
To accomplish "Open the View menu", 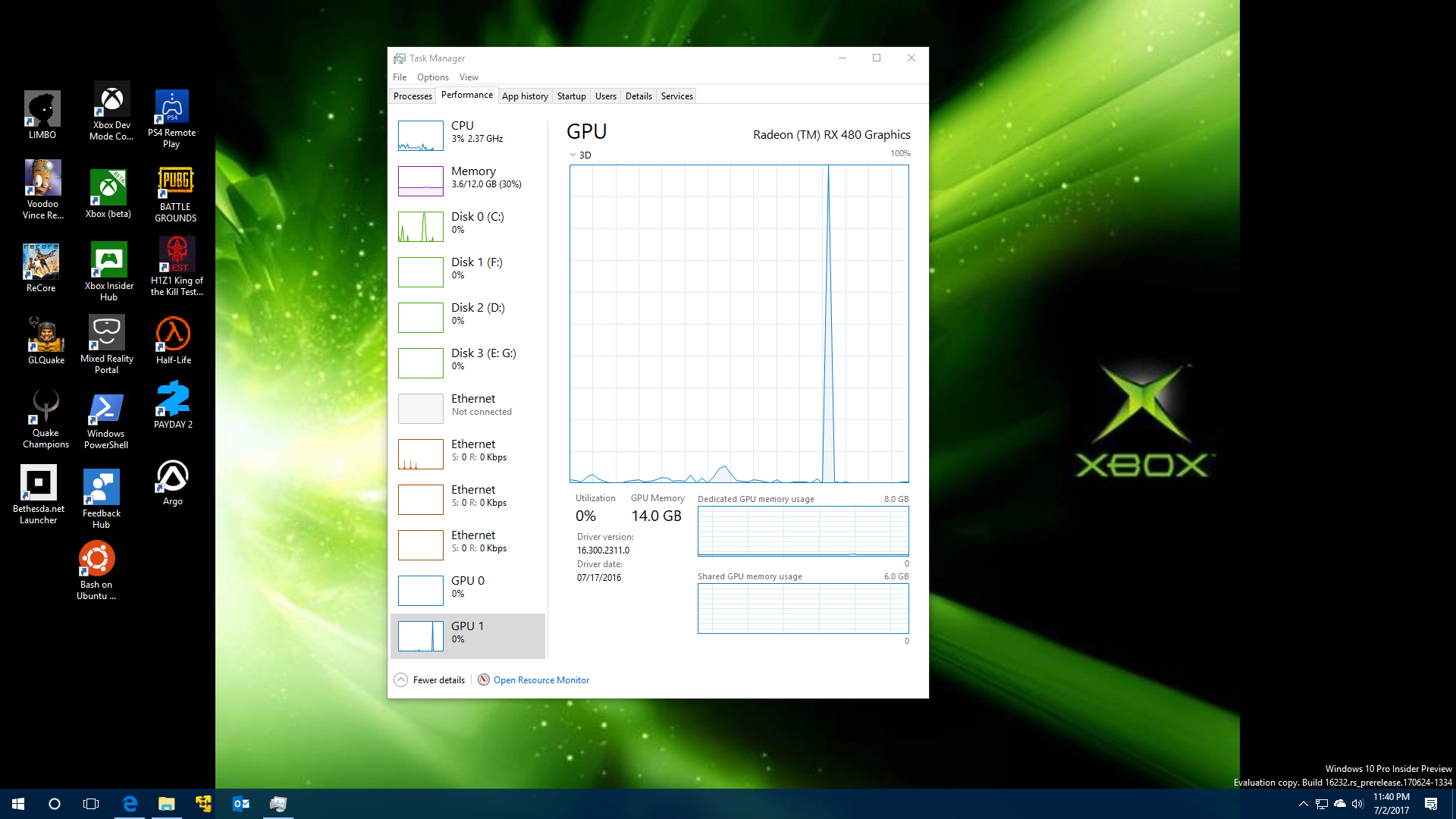I will tap(469, 77).
